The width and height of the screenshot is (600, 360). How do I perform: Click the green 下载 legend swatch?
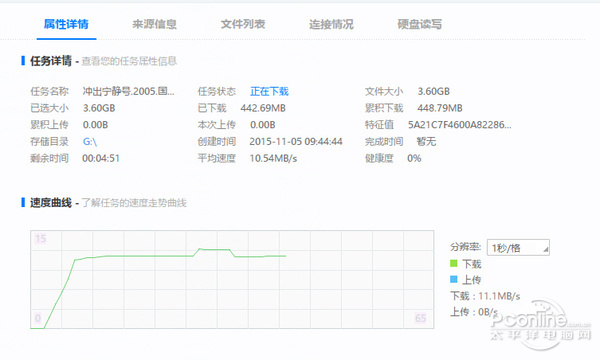click(454, 263)
